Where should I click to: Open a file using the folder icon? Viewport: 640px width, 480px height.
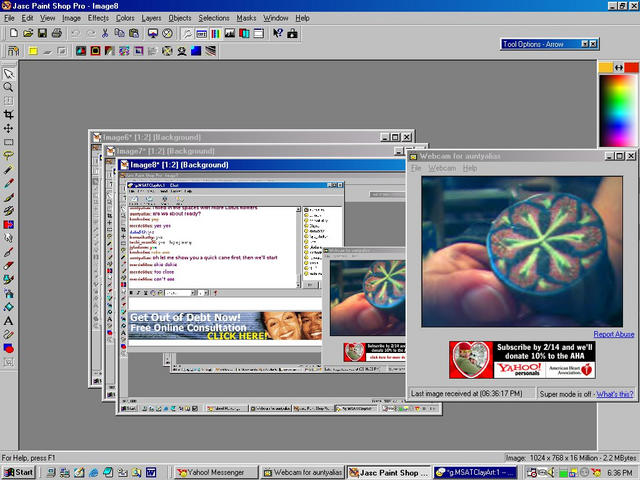tap(28, 33)
